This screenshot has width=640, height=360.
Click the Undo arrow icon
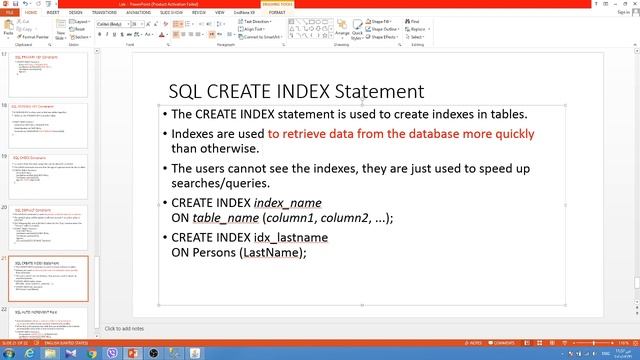pyautogui.click(x=25, y=4)
